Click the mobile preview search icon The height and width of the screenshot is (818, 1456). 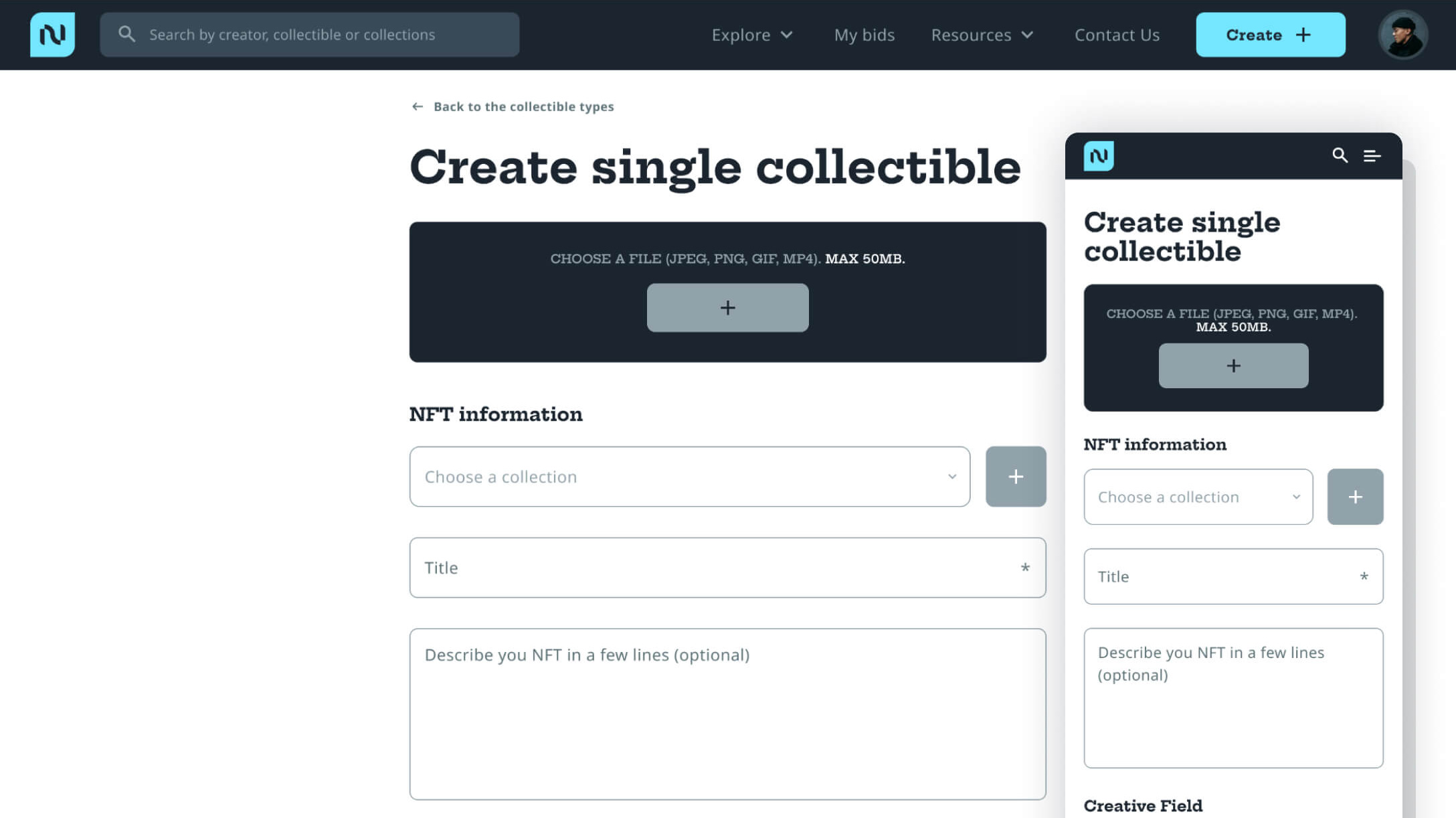coord(1340,155)
